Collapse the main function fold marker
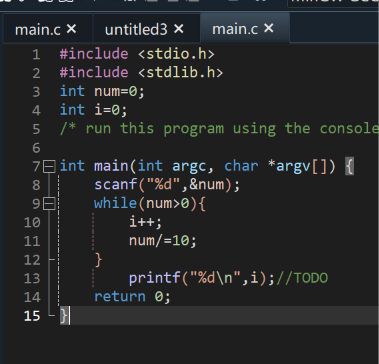Viewport: 379px width, 364px height. point(49,166)
